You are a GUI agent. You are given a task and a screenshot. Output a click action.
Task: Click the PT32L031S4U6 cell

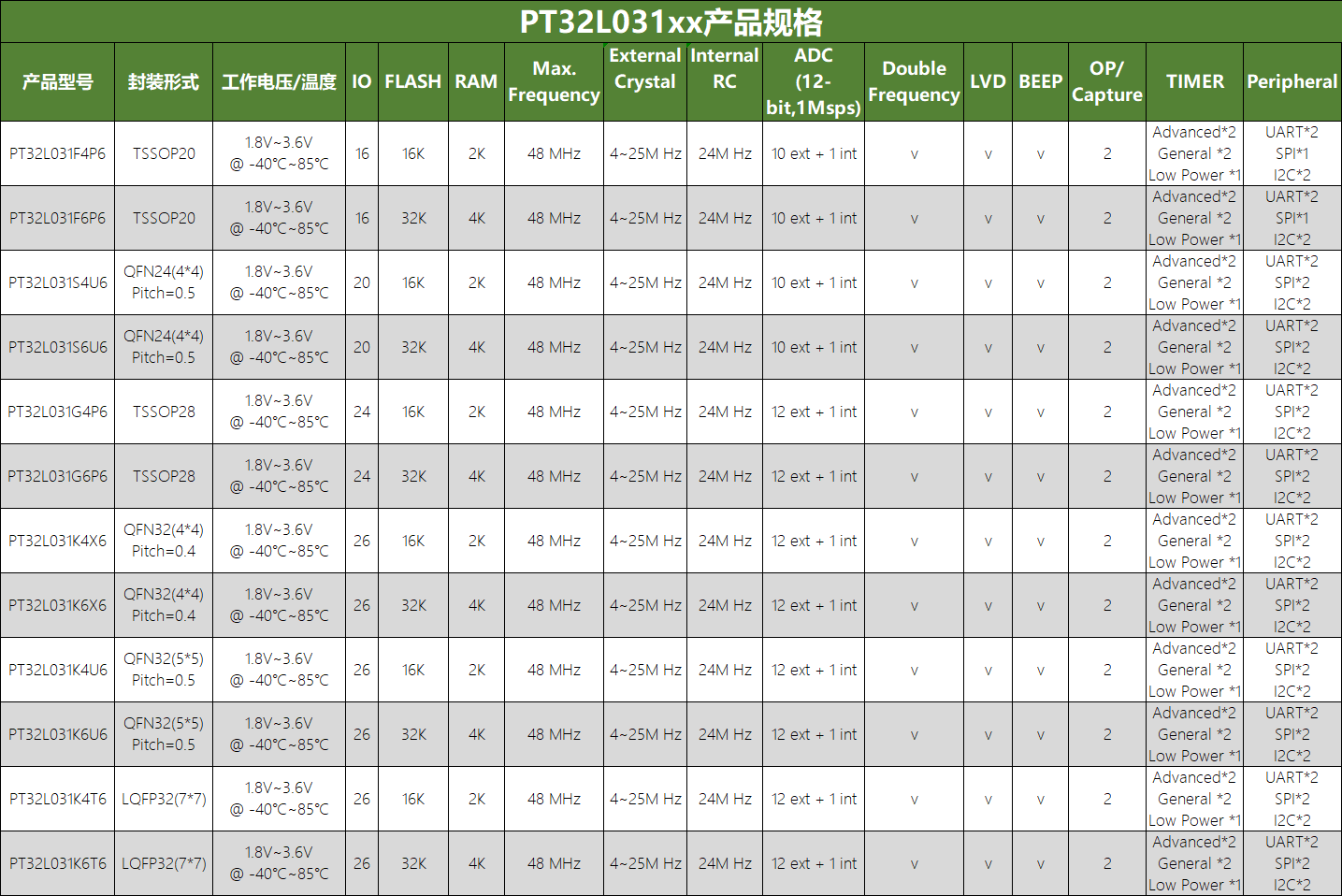pos(57,282)
